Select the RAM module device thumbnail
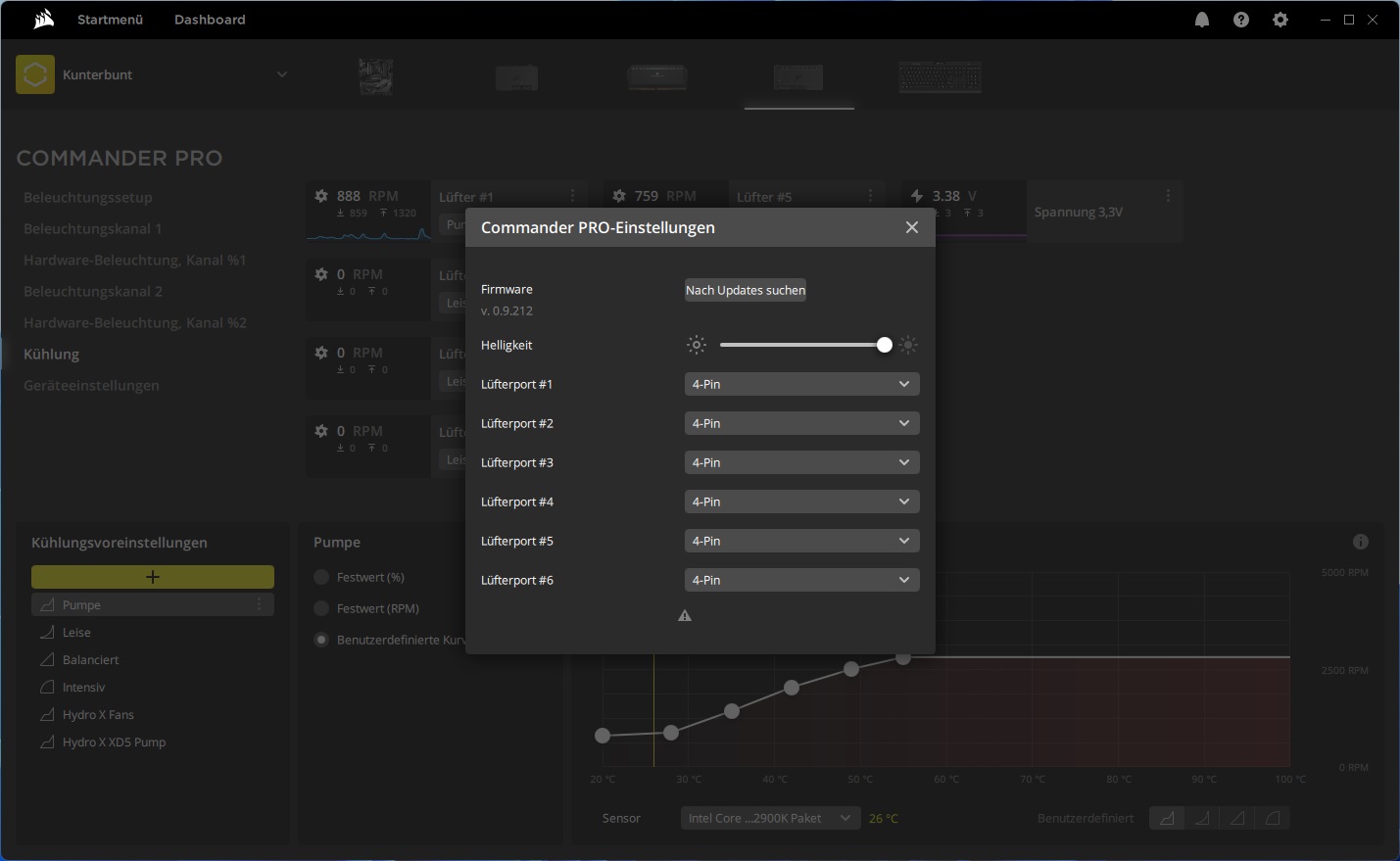 (x=657, y=76)
